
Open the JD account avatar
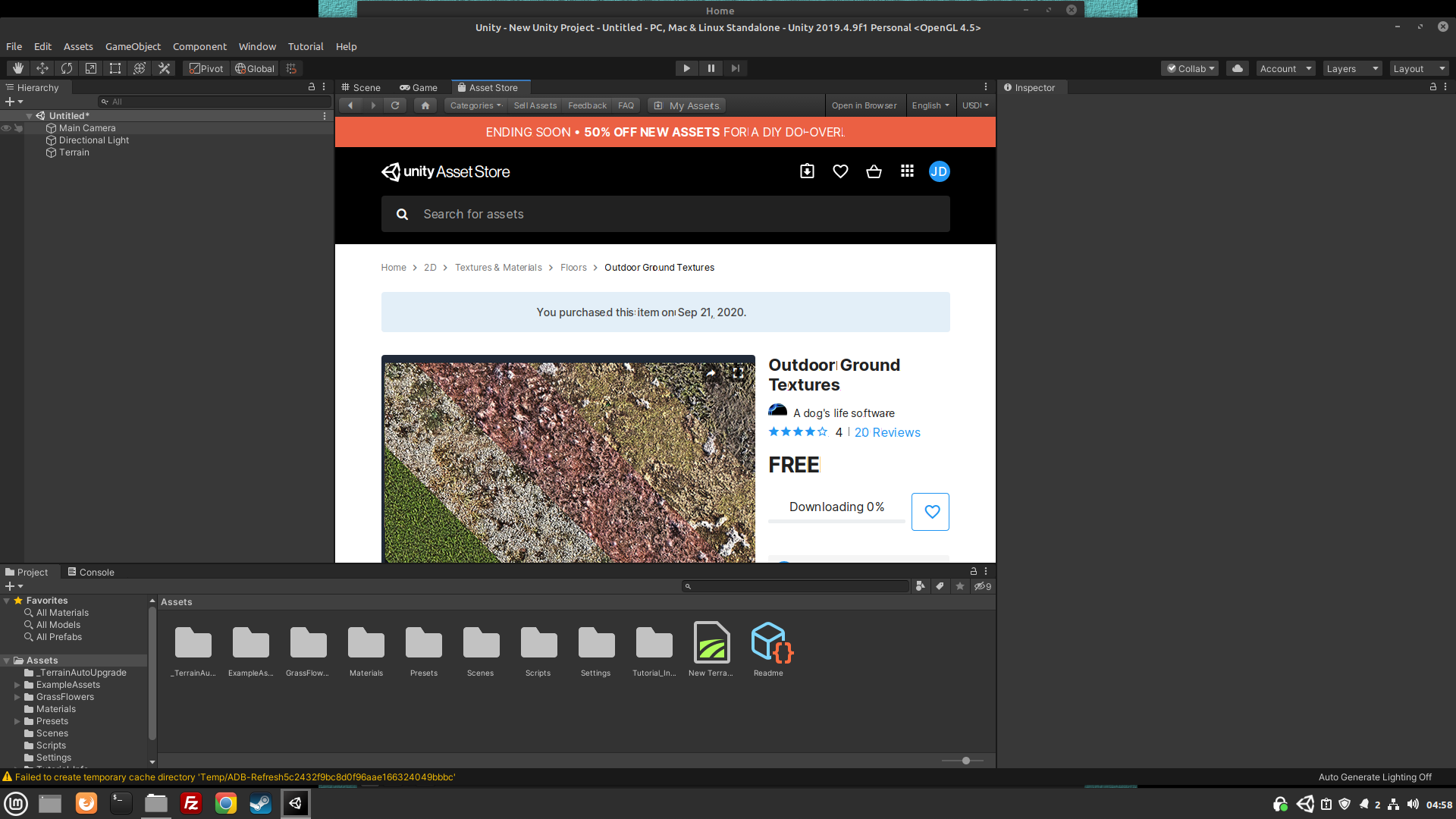[x=939, y=171]
